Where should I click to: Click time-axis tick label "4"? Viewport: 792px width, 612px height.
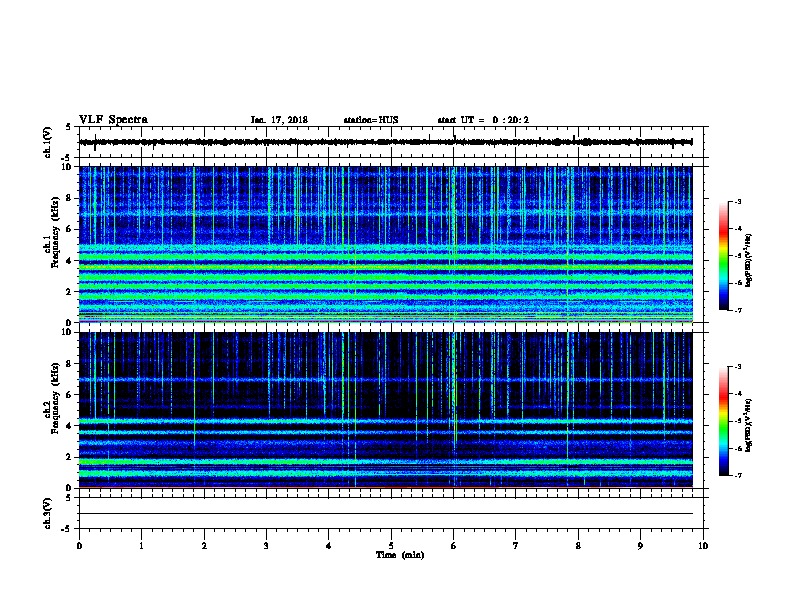(328, 546)
